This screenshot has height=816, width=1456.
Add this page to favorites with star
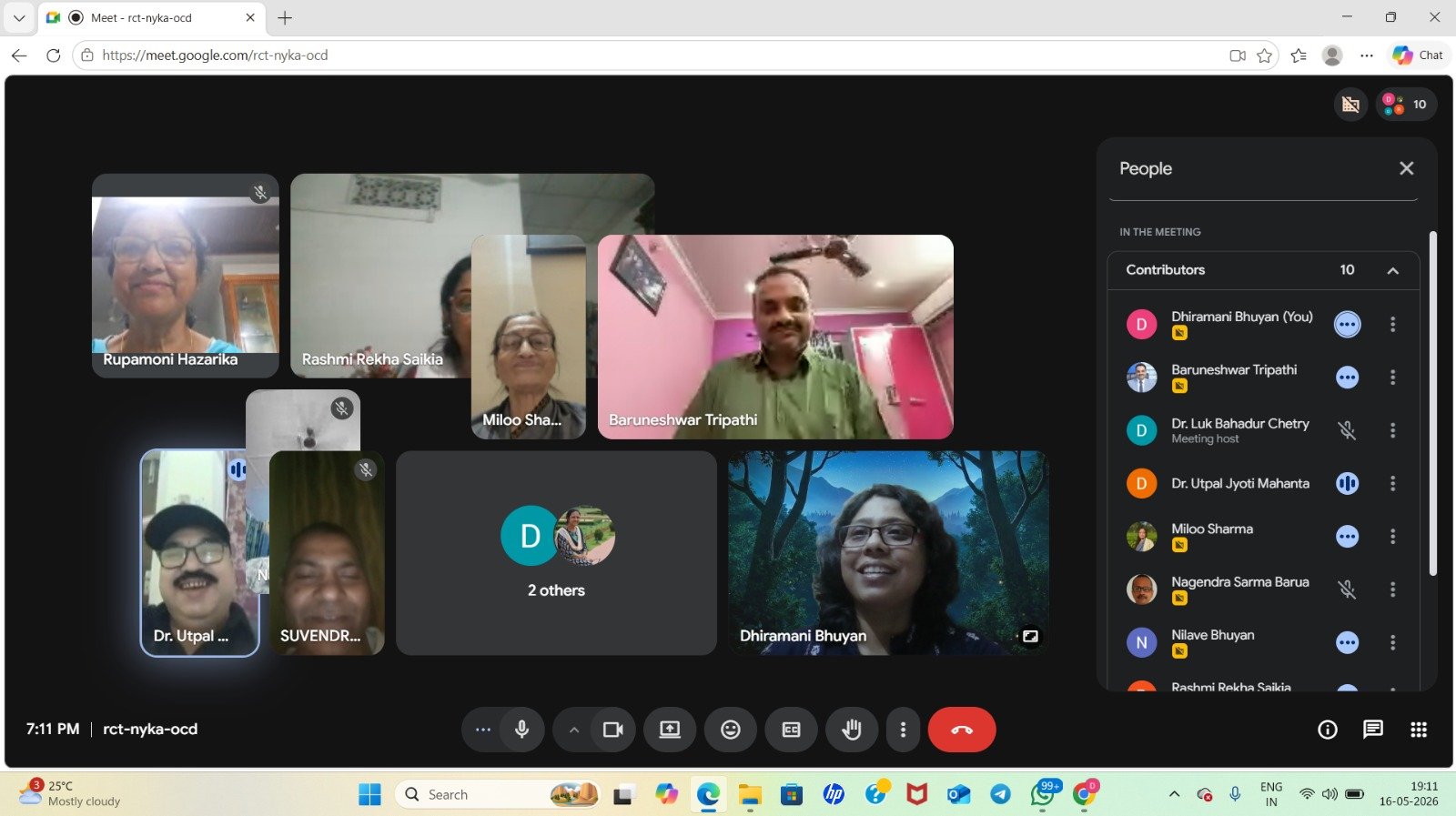1264,55
